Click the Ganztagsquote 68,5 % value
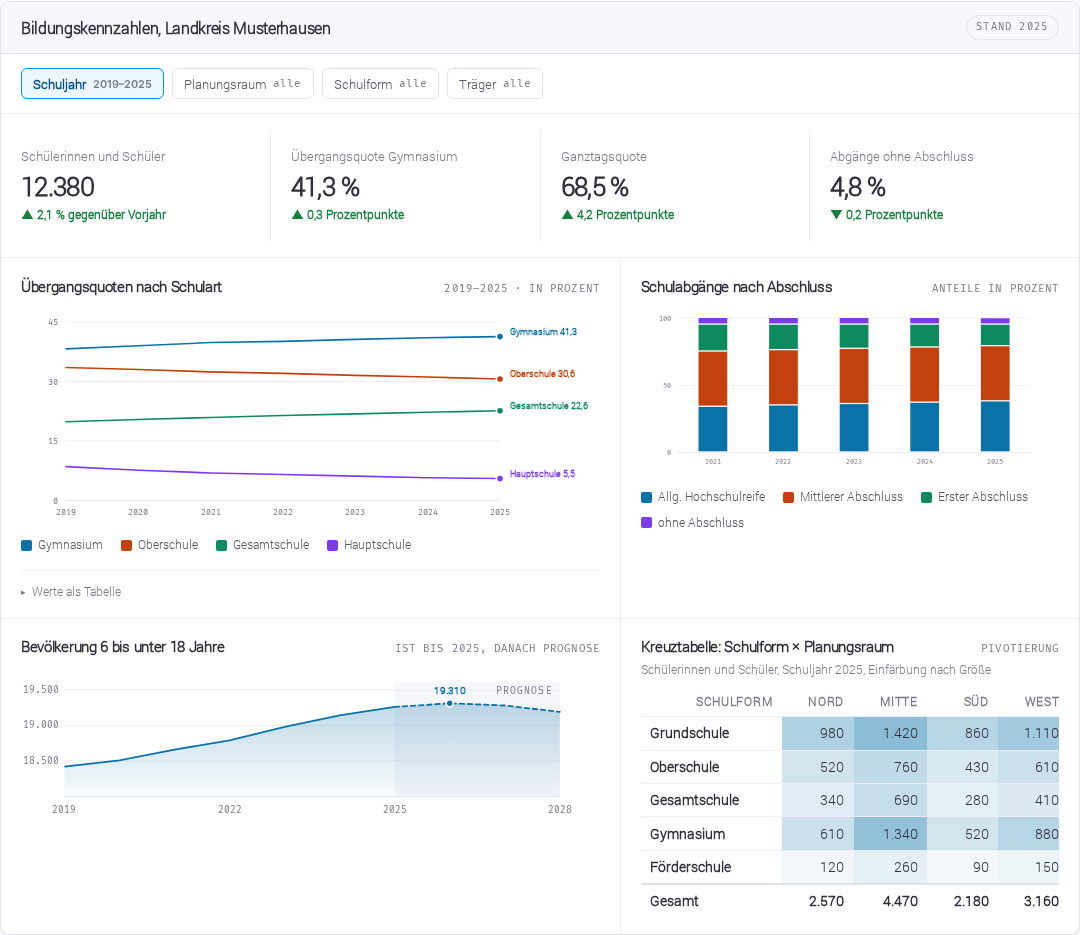 tap(594, 187)
